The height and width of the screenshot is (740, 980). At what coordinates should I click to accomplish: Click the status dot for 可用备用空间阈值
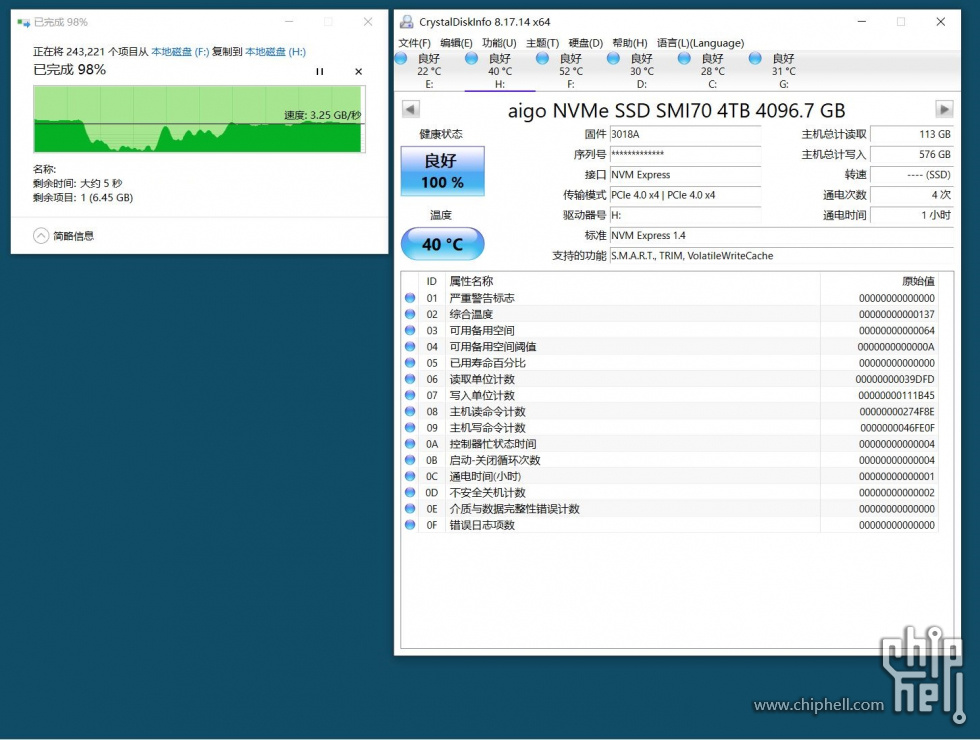[x=410, y=347]
